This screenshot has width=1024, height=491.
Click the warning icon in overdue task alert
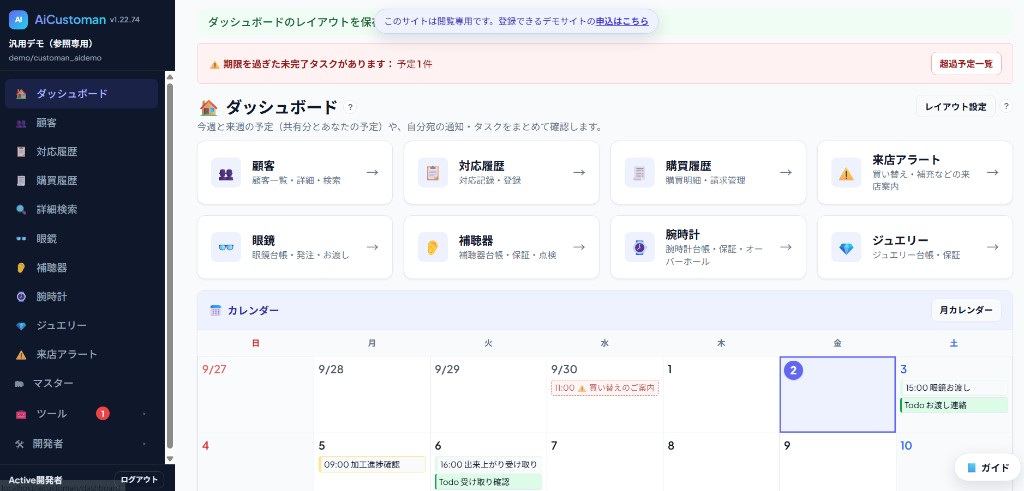[x=214, y=65]
